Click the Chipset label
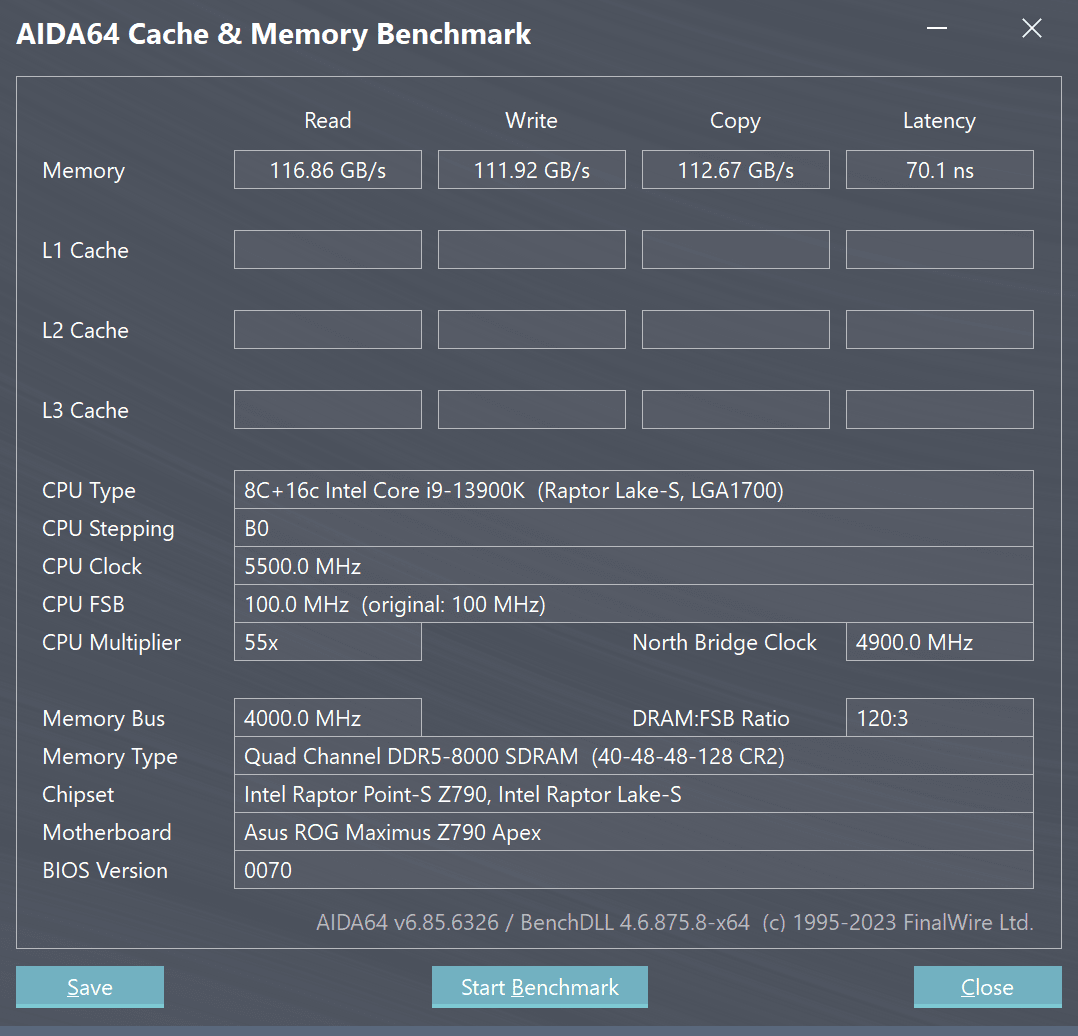 tap(78, 795)
